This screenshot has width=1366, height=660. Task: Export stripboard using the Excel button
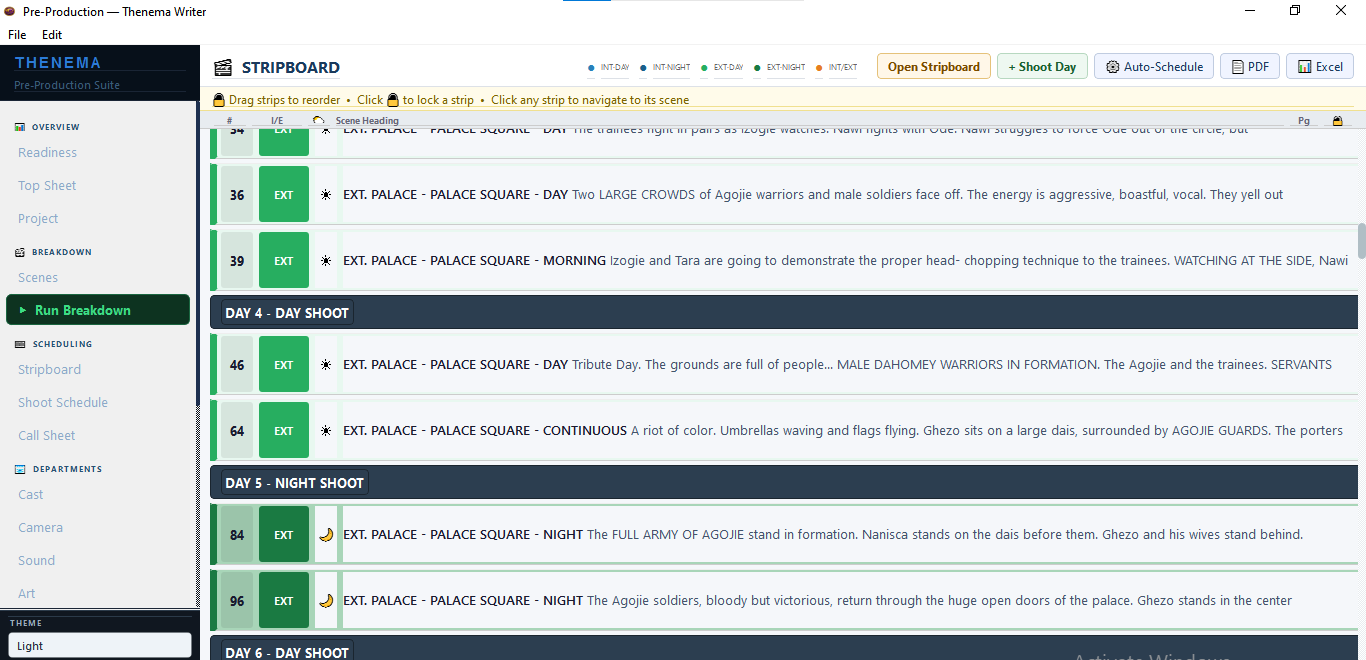pyautogui.click(x=1320, y=67)
